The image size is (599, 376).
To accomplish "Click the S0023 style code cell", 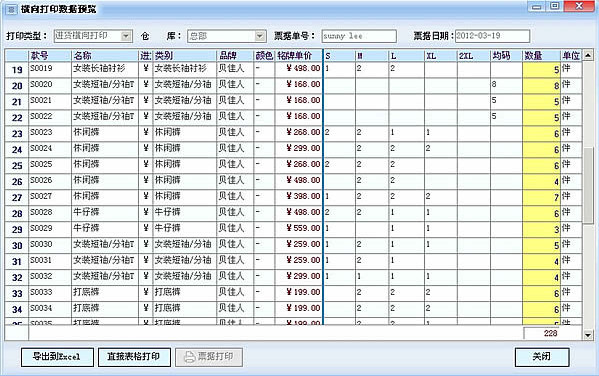I will [x=50, y=133].
